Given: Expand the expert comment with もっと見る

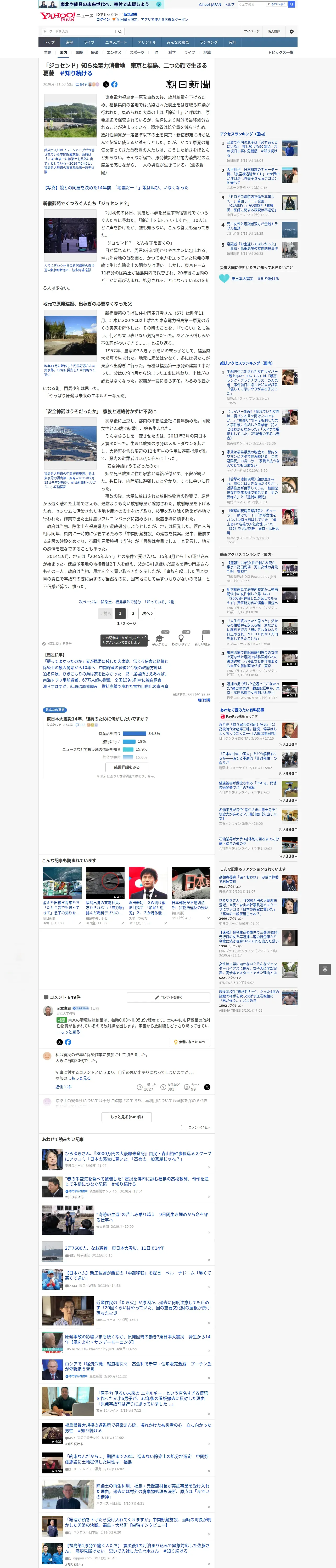Looking at the screenshot, I should click(70, 1032).
